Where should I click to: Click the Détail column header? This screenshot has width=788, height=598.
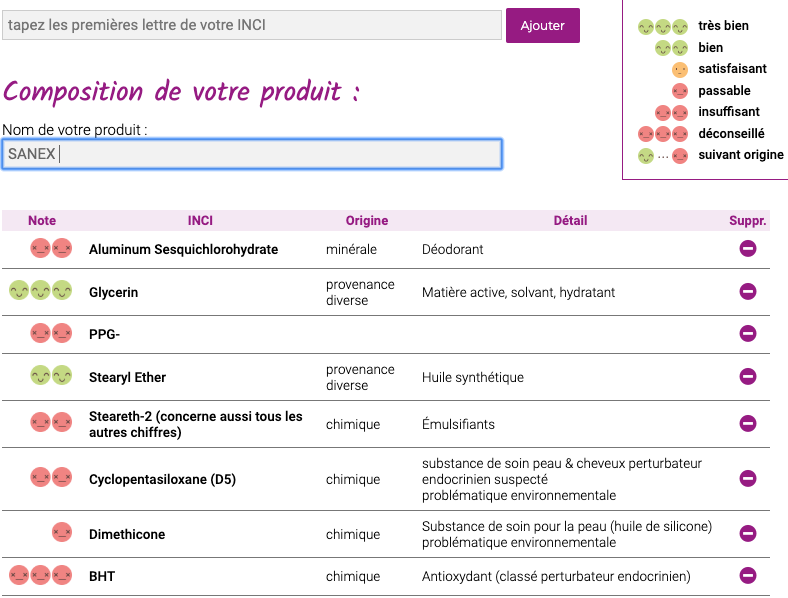[570, 221]
